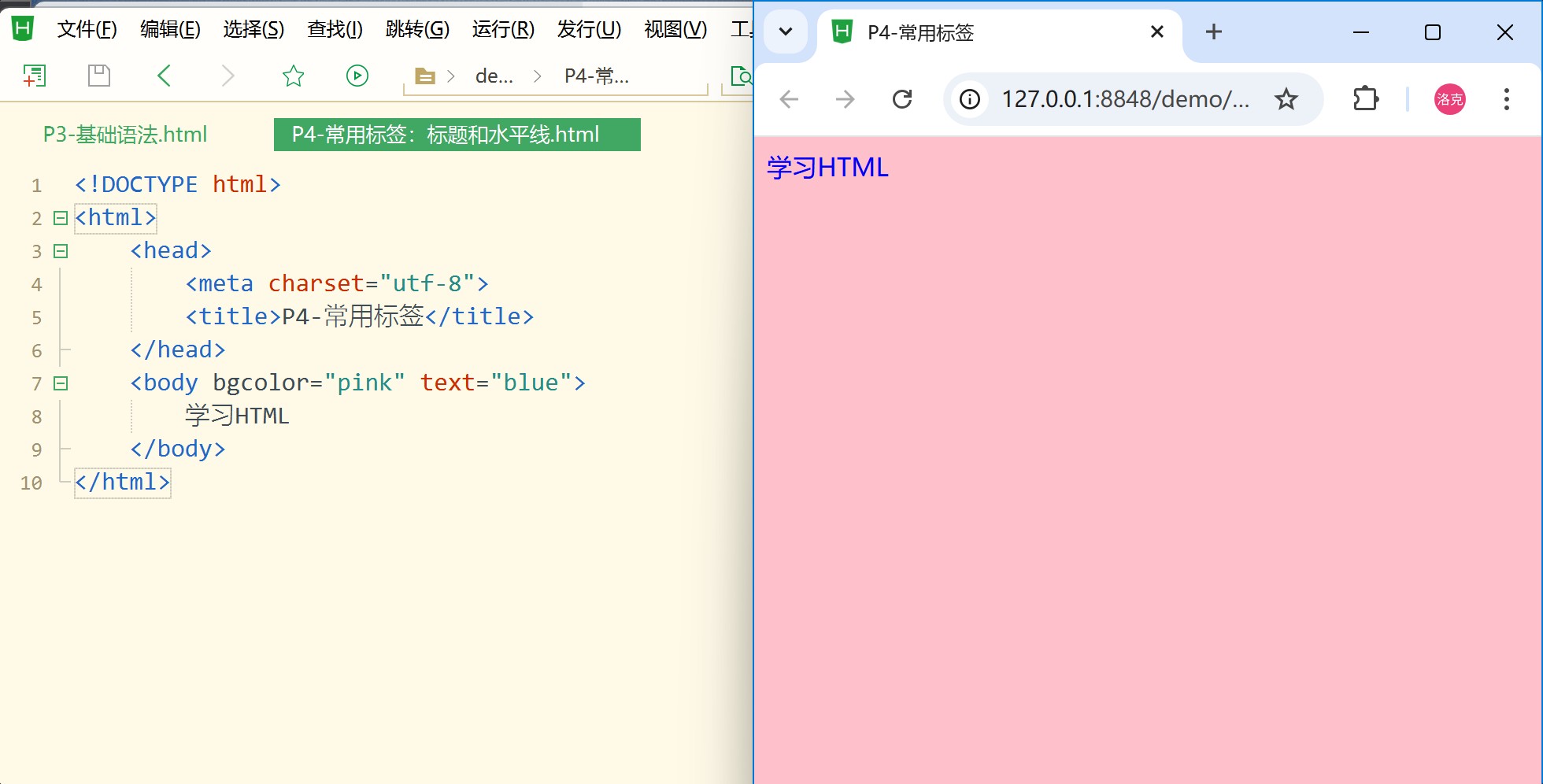Screen dimensions: 1543x784
Task: Open a new browser tab with plus
Action: tap(1214, 31)
